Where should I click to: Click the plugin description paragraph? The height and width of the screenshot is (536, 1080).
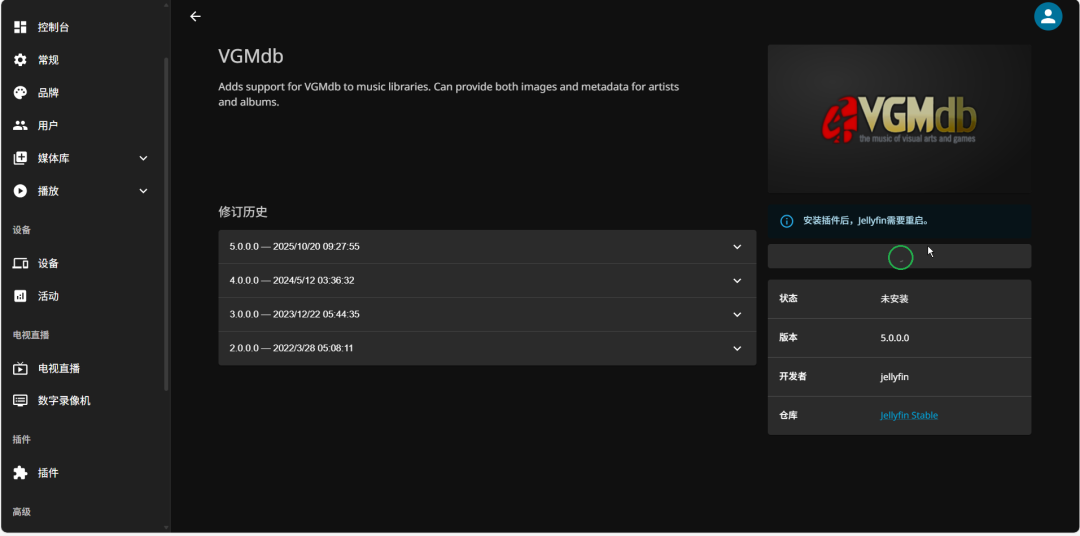click(x=448, y=95)
